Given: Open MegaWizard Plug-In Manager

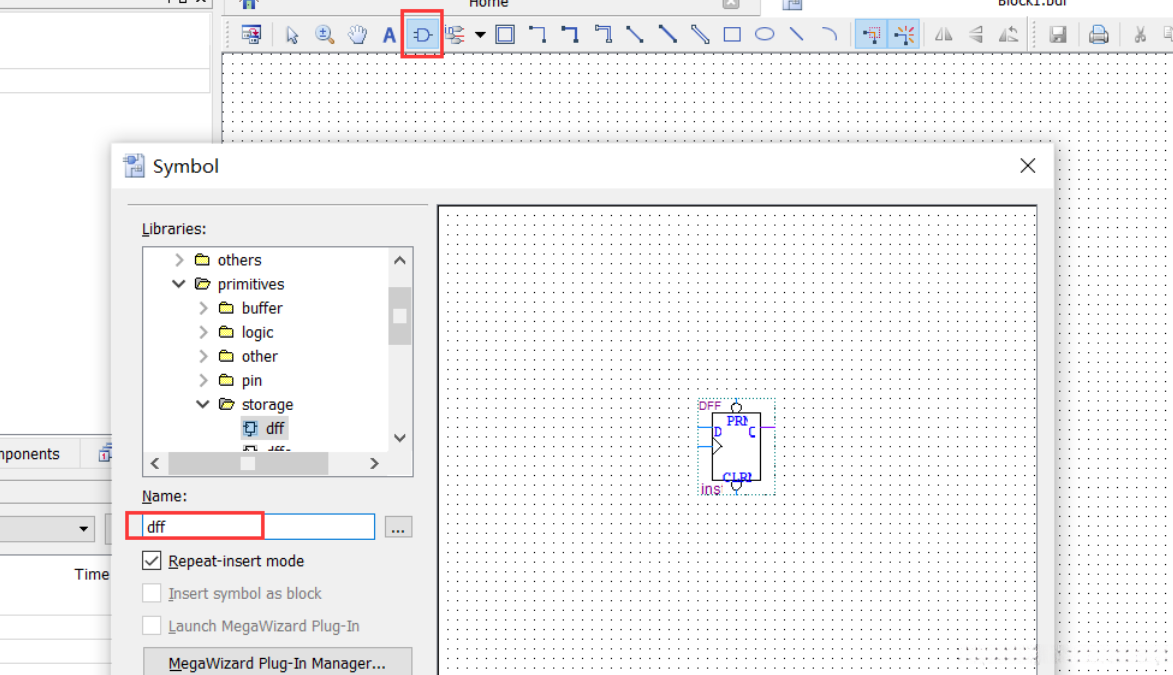Looking at the screenshot, I should click(277, 662).
